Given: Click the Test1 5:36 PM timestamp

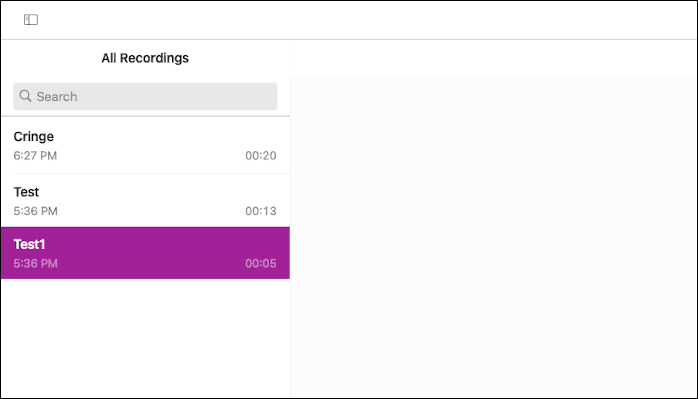Looking at the screenshot, I should [36, 263].
